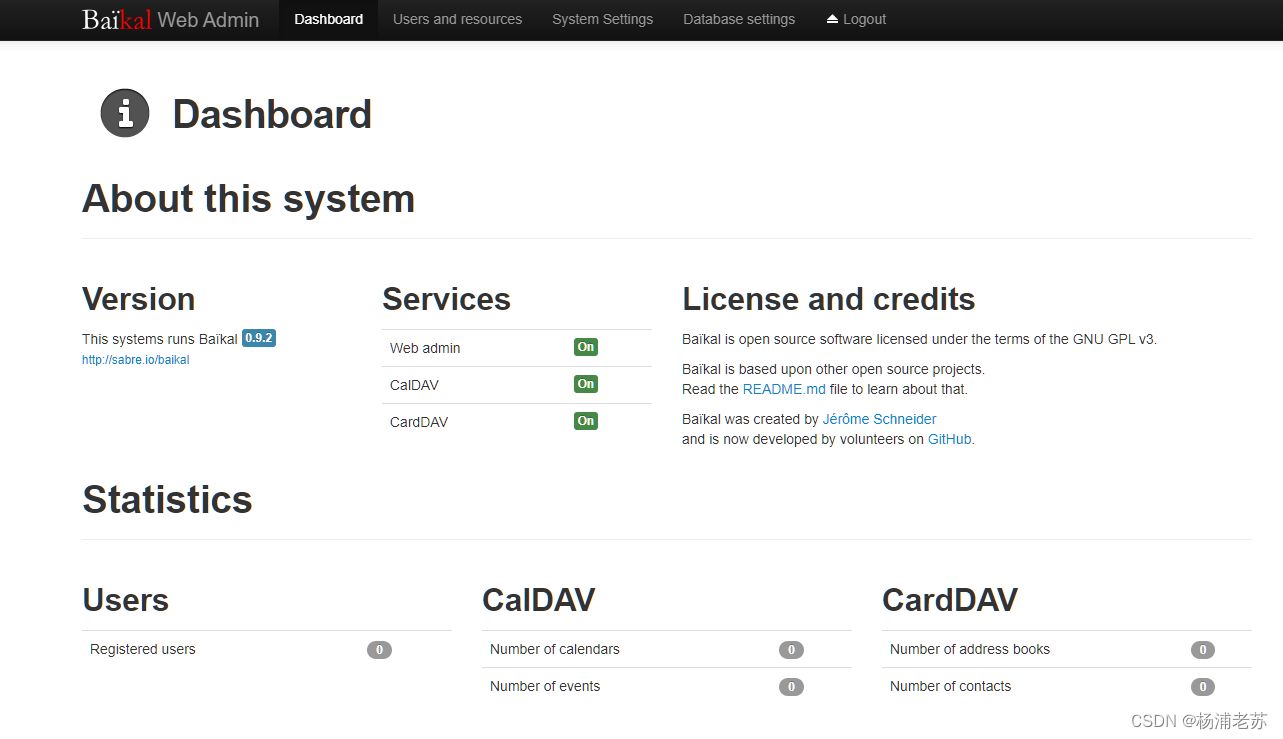Click the Baïkal Web Admin brand logo

tap(170, 19)
